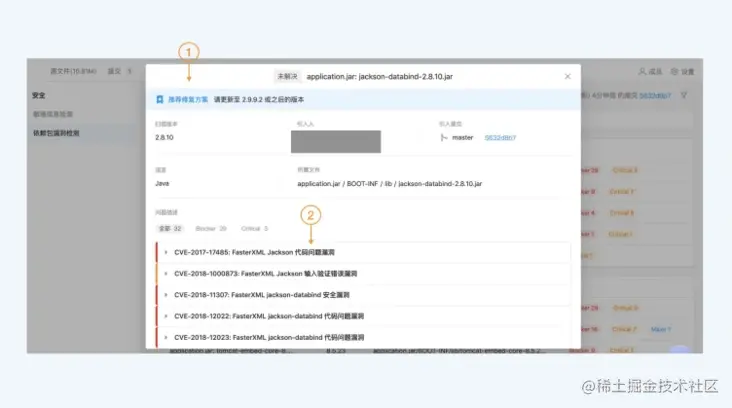Click scanned version value 2.8.10

pyautogui.click(x=164, y=138)
